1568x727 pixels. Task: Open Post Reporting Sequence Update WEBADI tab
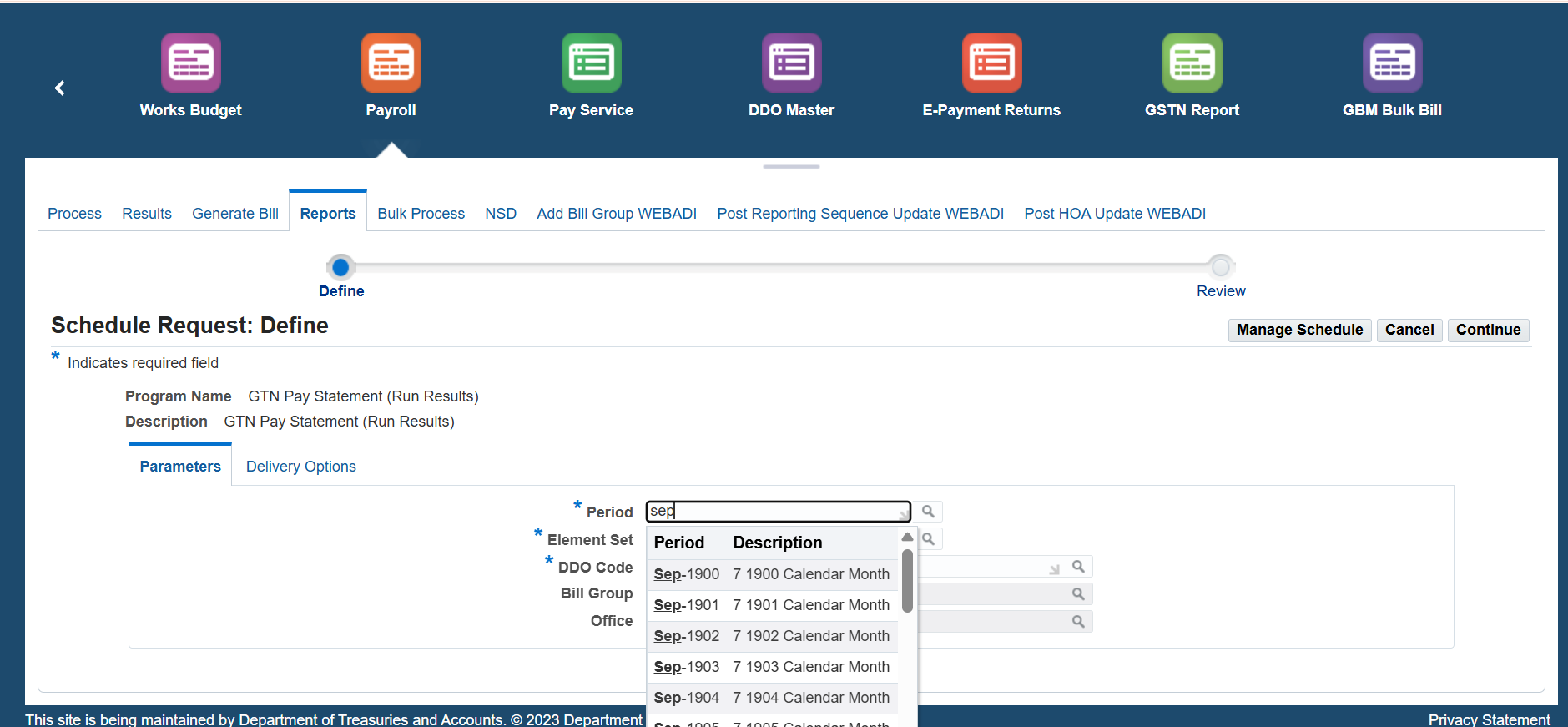(x=860, y=214)
